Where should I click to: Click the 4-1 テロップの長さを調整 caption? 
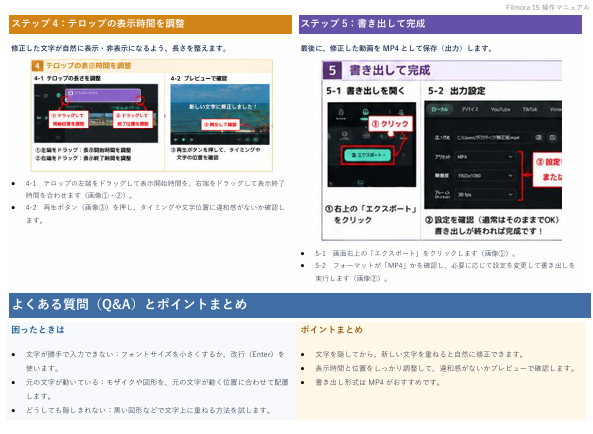pos(67,78)
